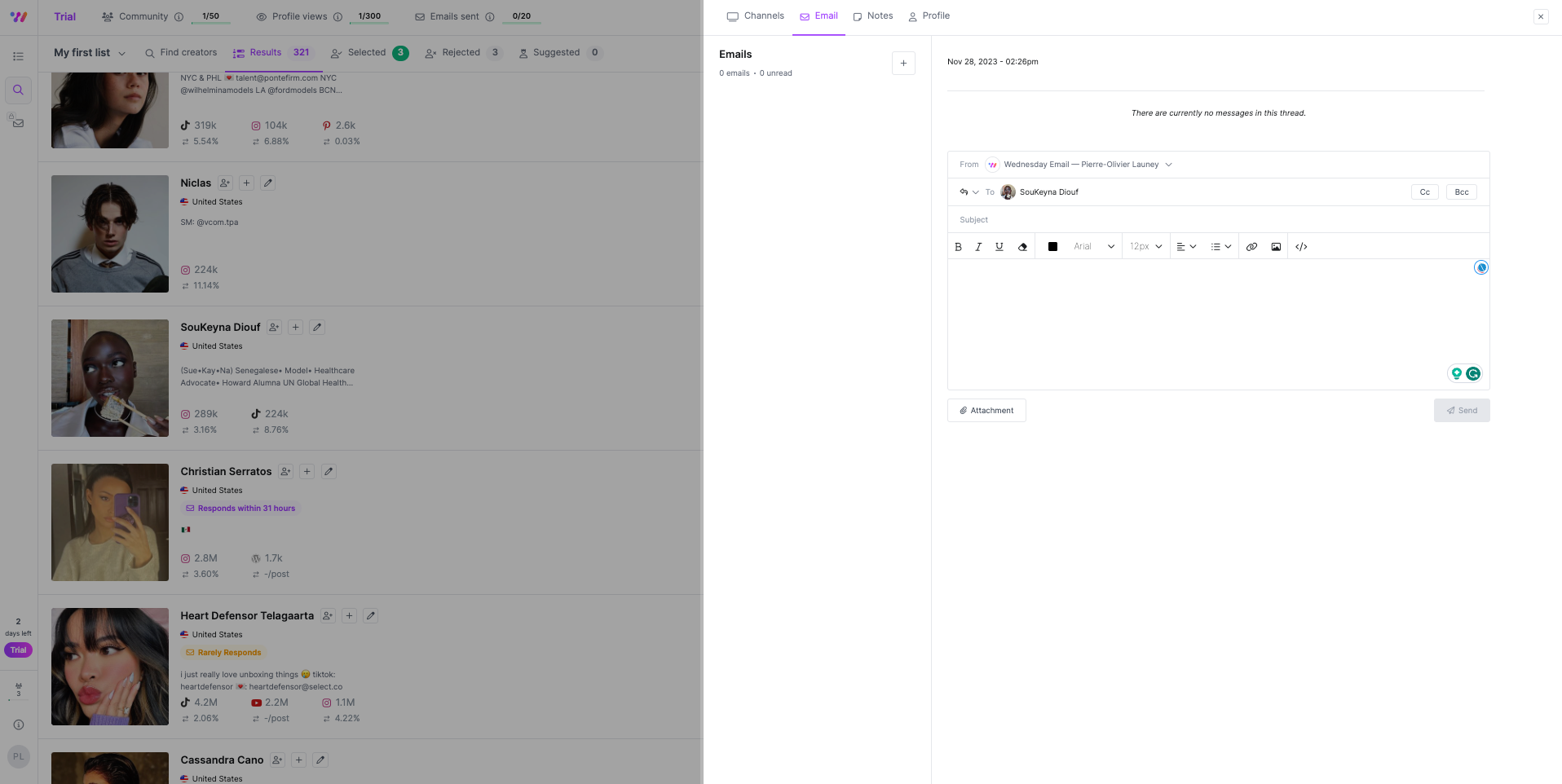The height and width of the screenshot is (784, 1562).
Task: Open the HTML code view
Action: click(1301, 246)
